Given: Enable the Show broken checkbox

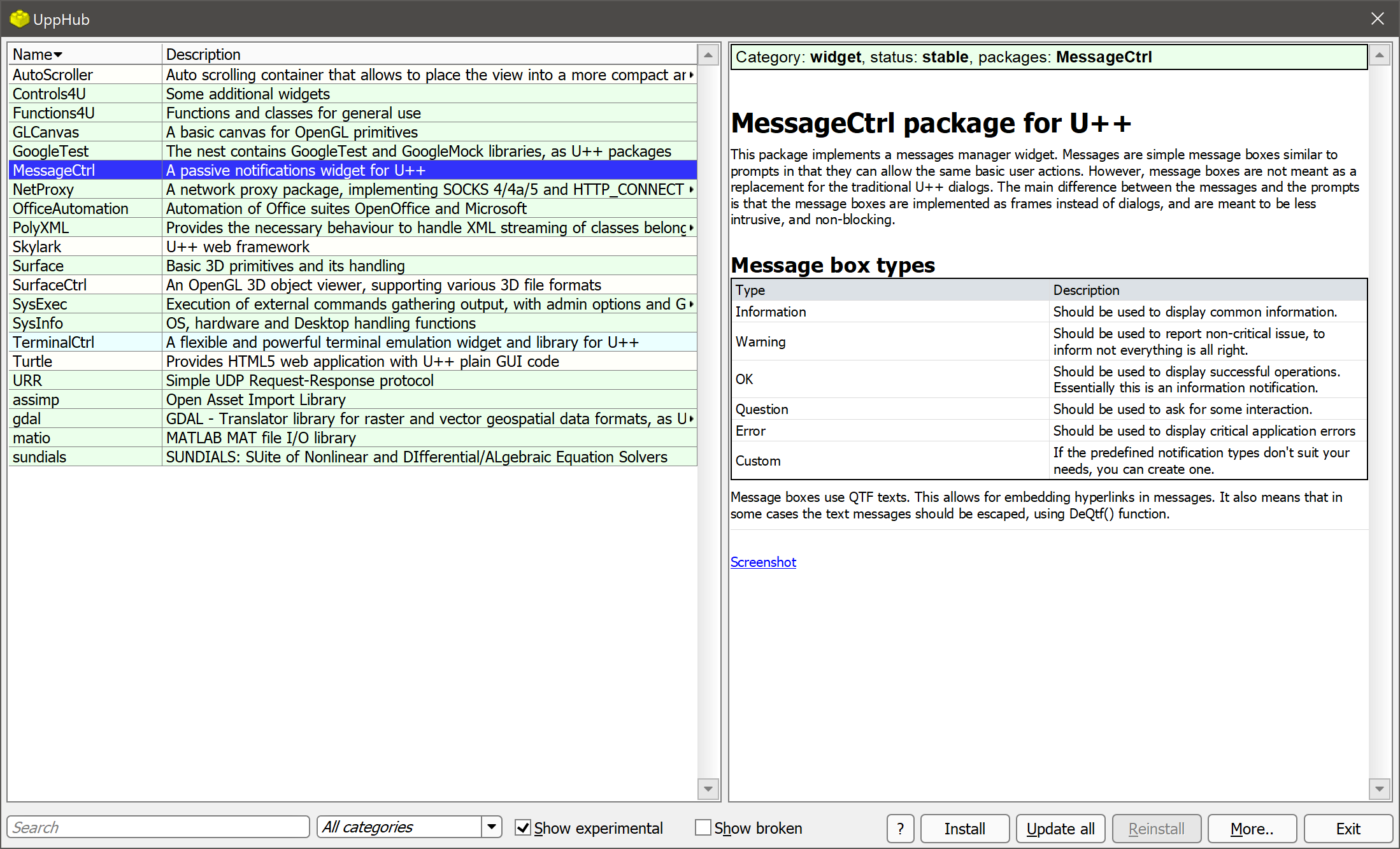Looking at the screenshot, I should coord(703,828).
